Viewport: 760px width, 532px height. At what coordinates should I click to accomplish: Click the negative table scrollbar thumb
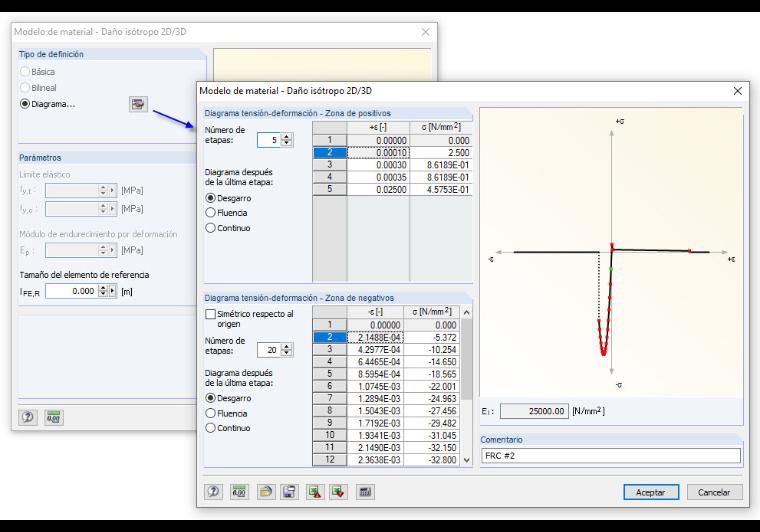coord(466,359)
